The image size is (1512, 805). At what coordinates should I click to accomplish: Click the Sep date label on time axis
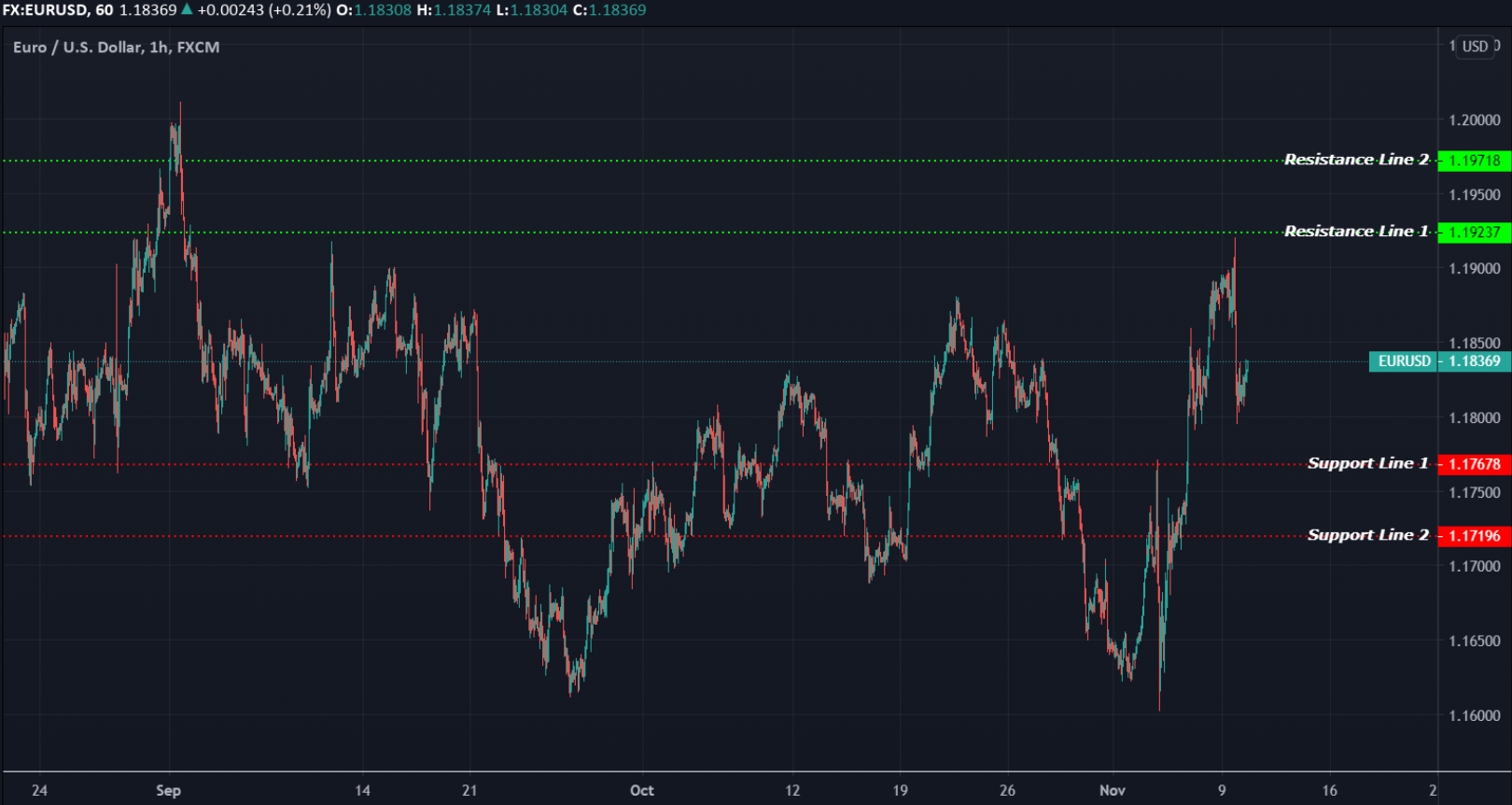(168, 790)
